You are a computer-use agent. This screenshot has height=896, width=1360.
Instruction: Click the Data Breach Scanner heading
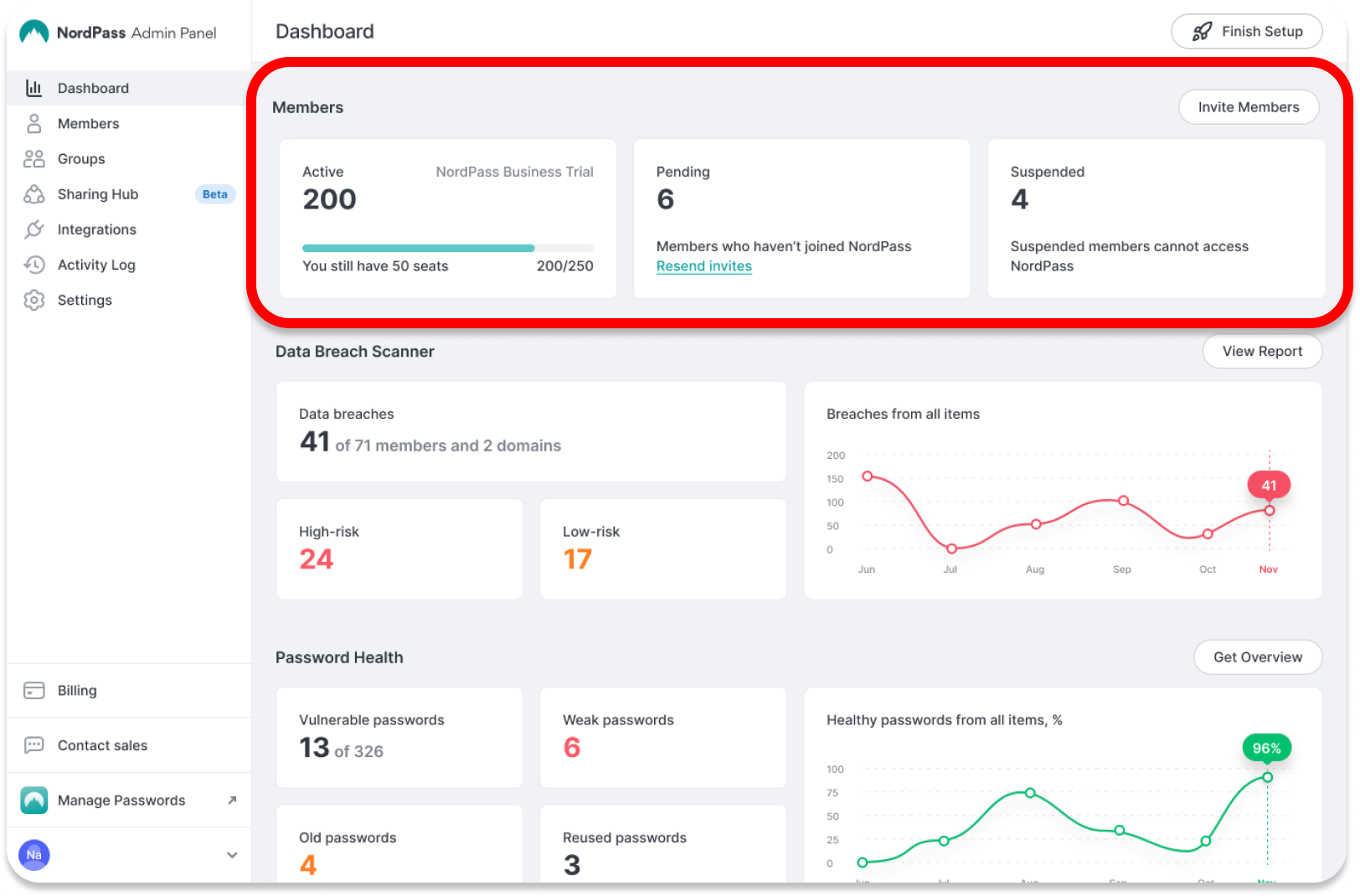coord(355,352)
